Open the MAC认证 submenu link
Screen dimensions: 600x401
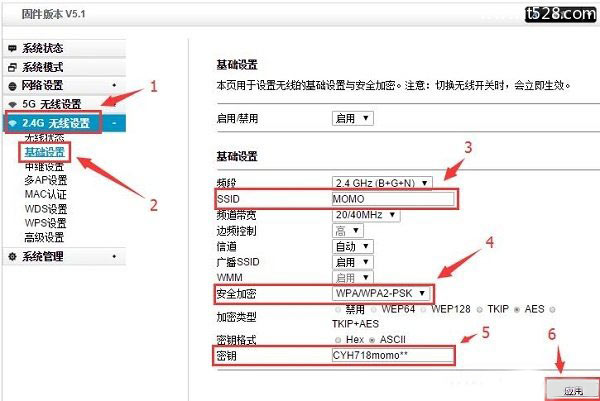click(x=46, y=194)
